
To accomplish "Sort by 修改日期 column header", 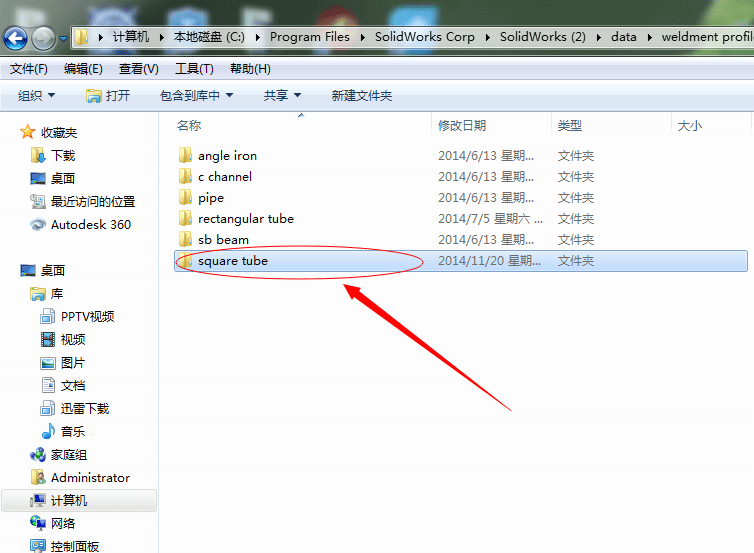I will click(462, 126).
